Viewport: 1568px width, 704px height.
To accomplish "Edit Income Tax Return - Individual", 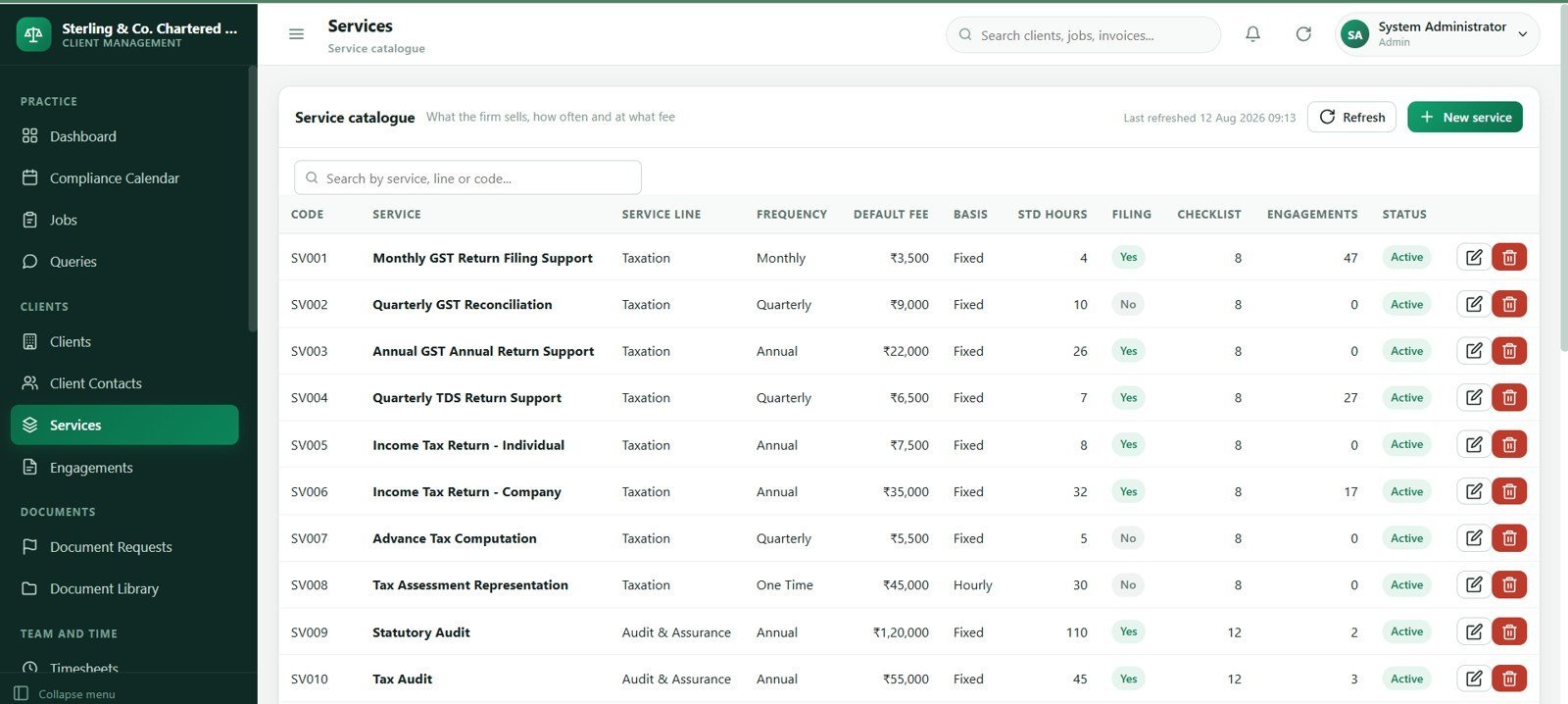I will [1474, 444].
